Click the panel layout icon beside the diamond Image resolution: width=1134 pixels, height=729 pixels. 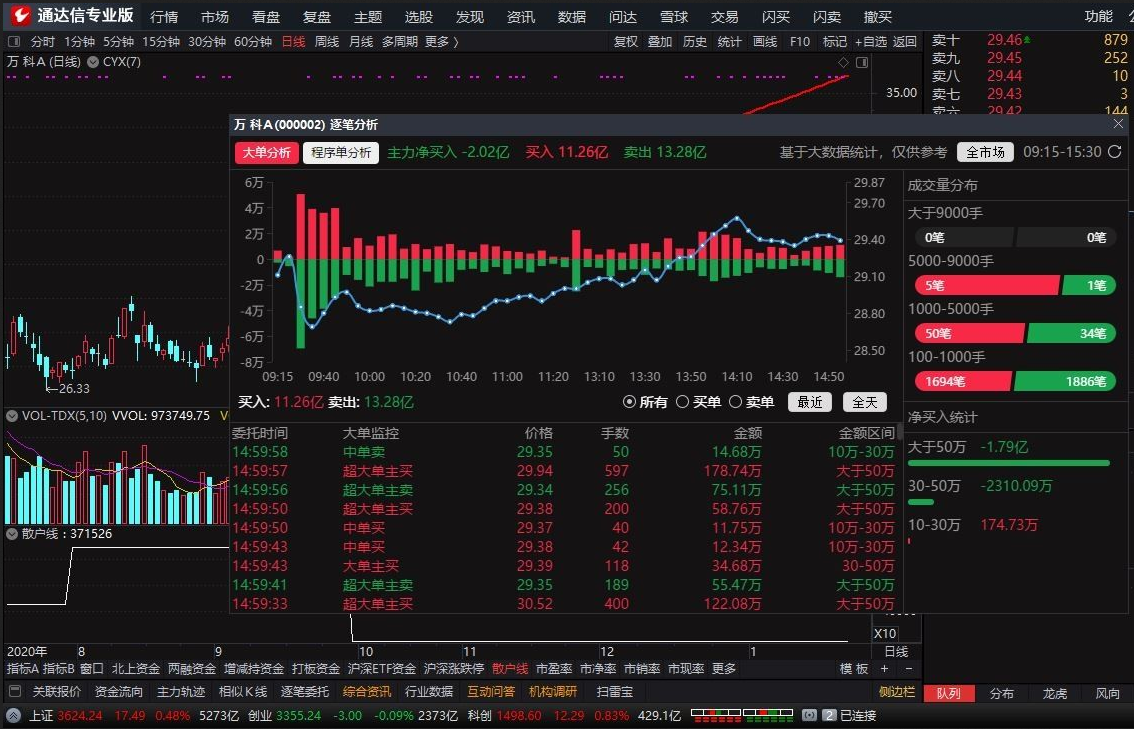click(862, 63)
